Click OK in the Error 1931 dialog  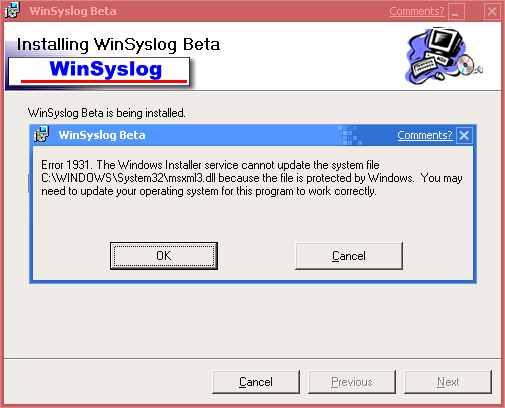[x=164, y=256]
